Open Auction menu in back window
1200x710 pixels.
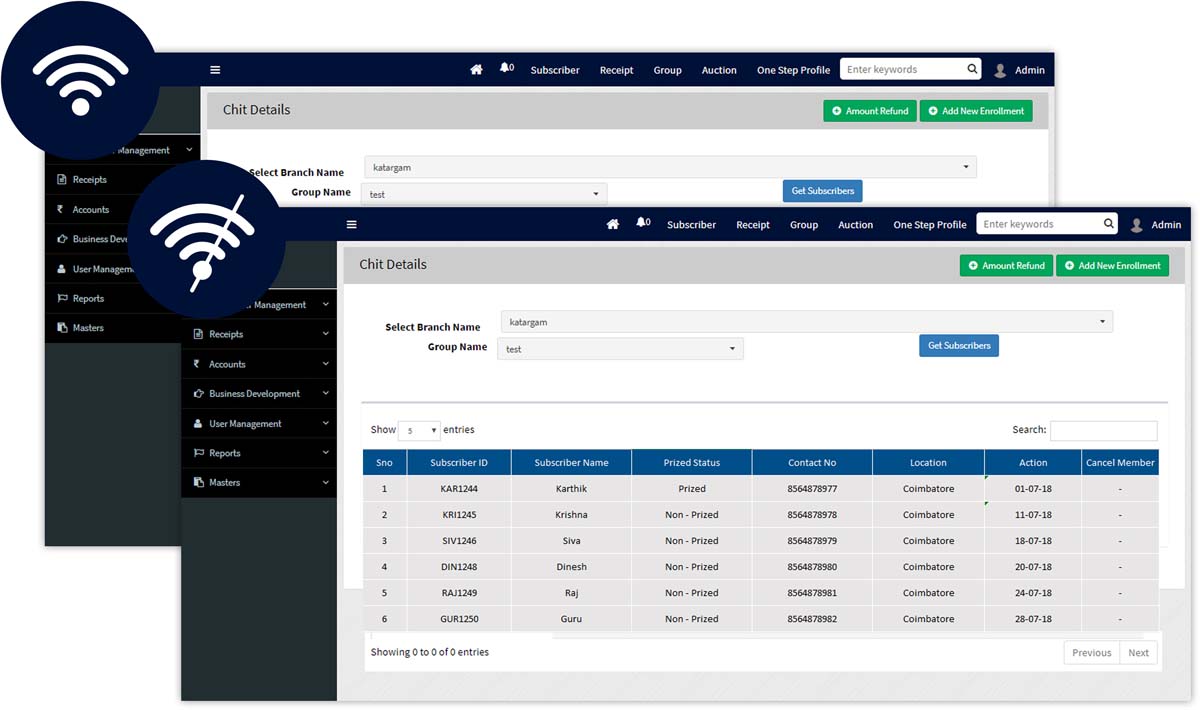pyautogui.click(x=719, y=70)
